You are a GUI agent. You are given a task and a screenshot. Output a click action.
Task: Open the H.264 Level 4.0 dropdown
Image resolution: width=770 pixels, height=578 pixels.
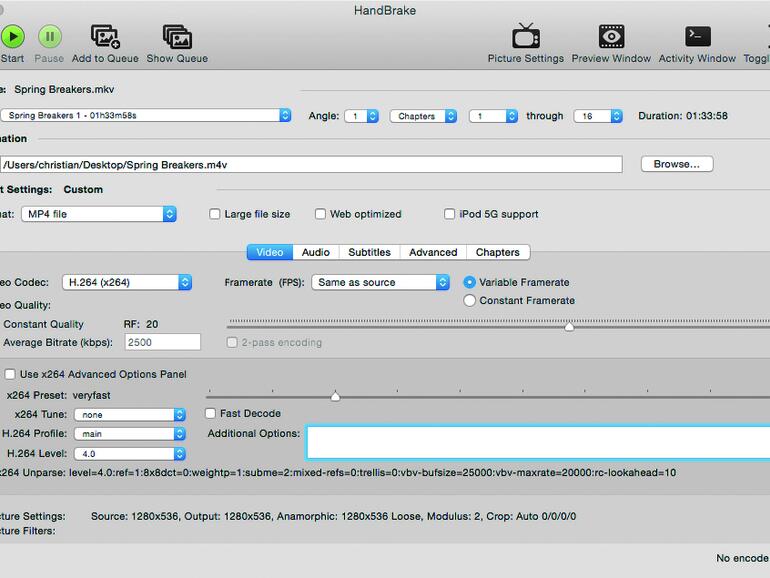point(130,454)
